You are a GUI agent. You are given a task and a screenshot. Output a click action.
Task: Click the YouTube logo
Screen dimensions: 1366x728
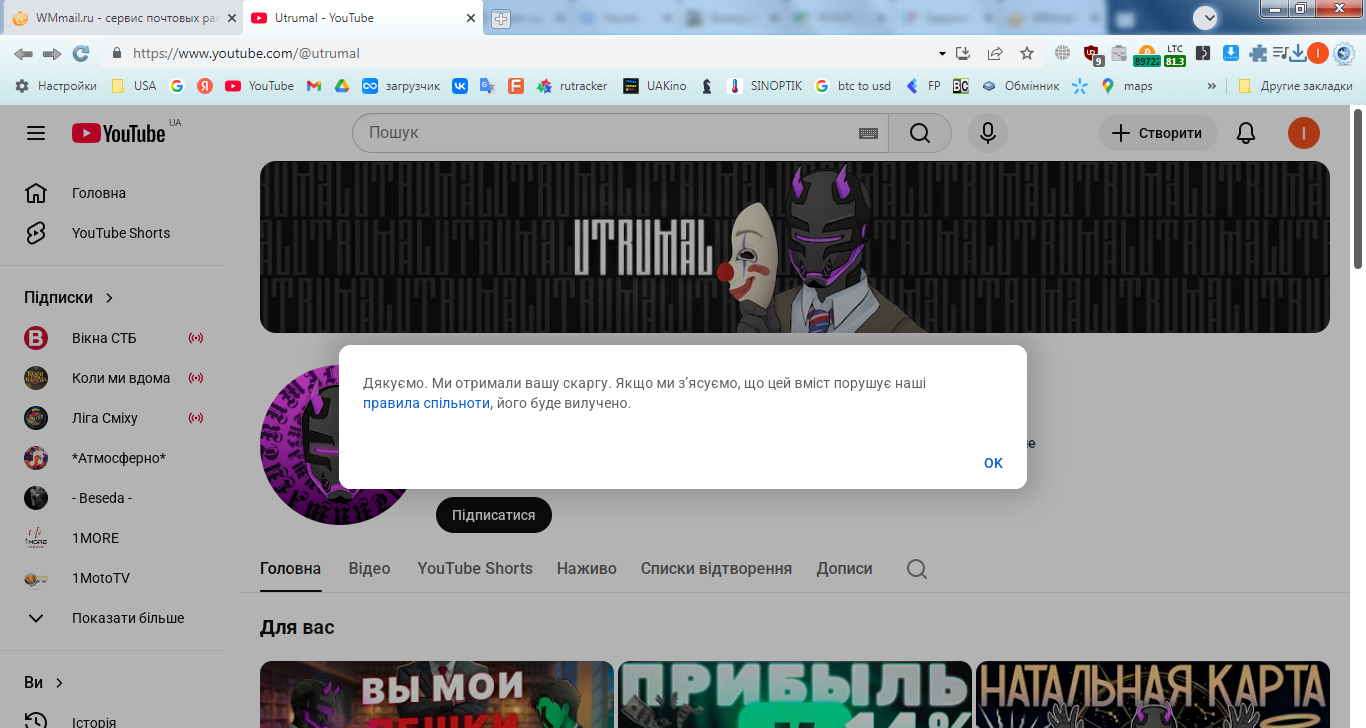point(118,133)
